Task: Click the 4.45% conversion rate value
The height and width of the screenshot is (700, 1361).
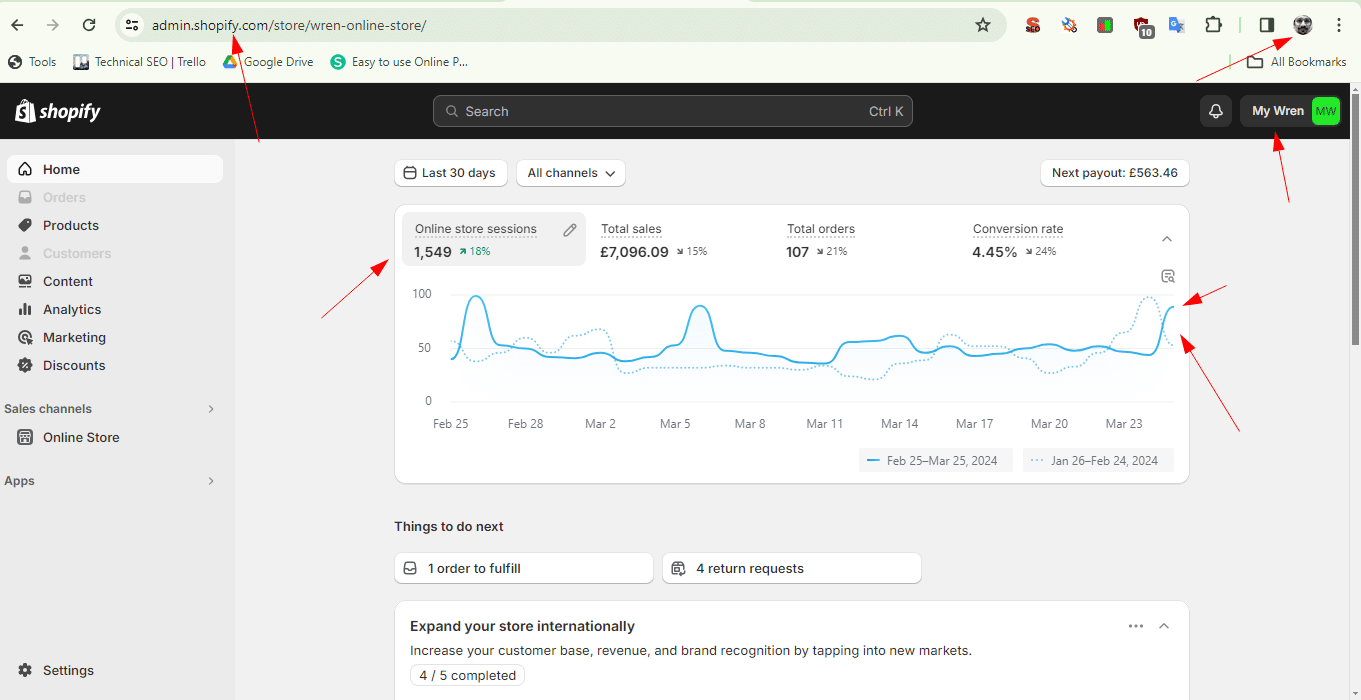Action: pos(995,252)
